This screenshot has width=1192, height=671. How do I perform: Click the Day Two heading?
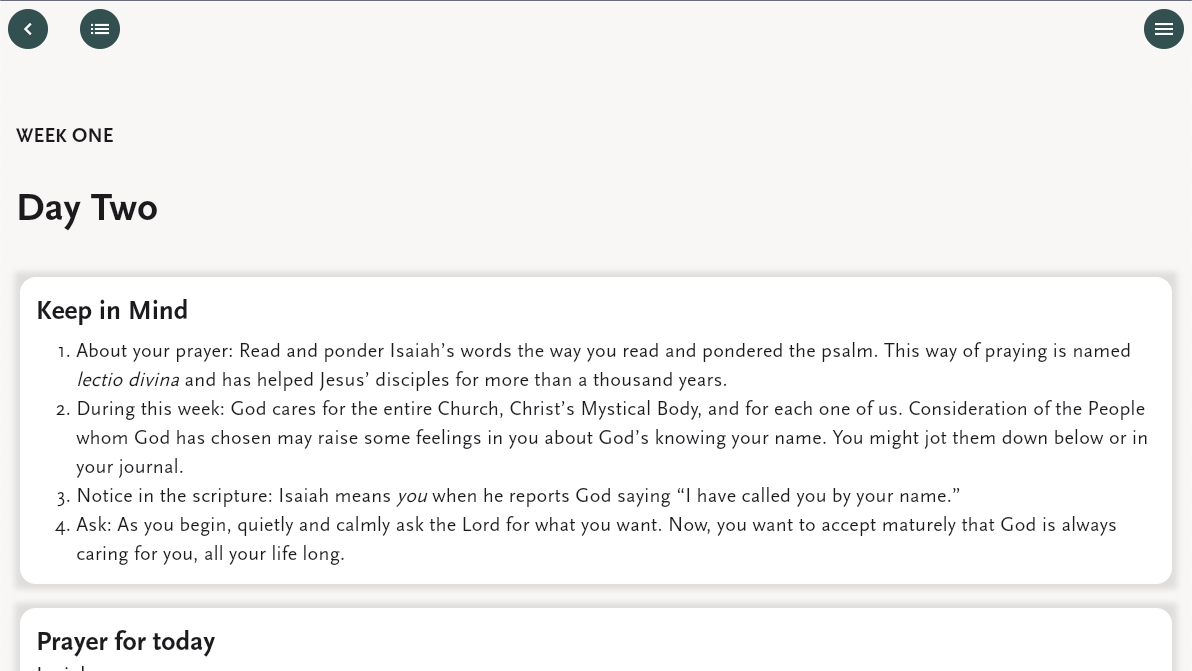pos(87,208)
